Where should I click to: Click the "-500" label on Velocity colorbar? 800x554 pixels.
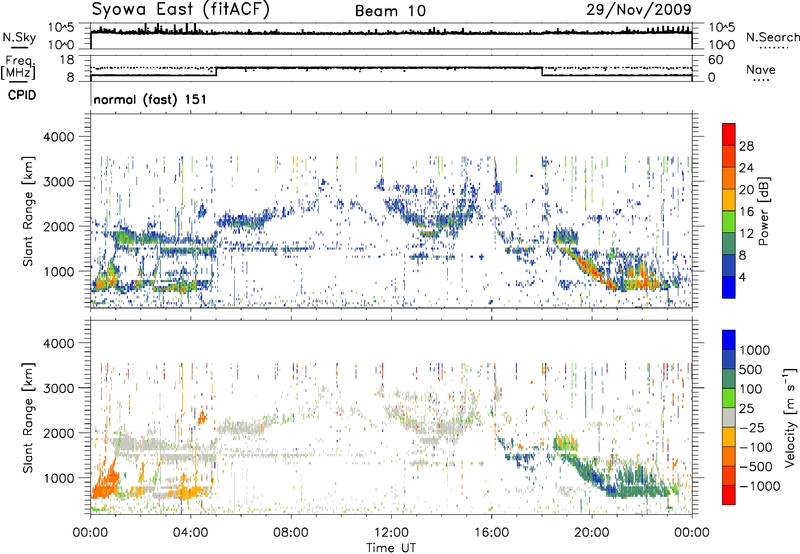756,466
